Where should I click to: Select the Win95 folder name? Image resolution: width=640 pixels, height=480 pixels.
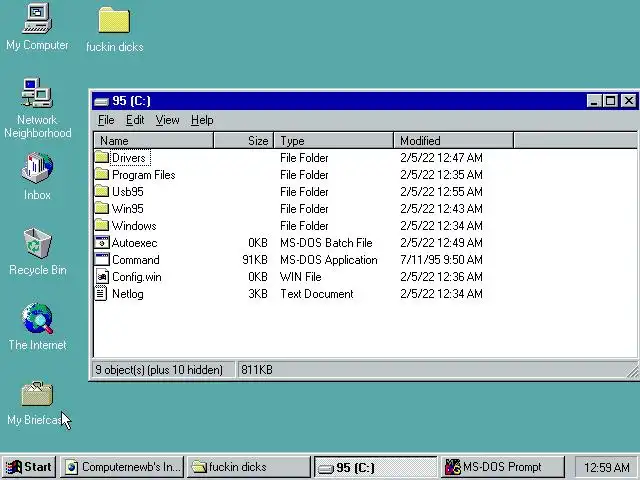(x=127, y=209)
